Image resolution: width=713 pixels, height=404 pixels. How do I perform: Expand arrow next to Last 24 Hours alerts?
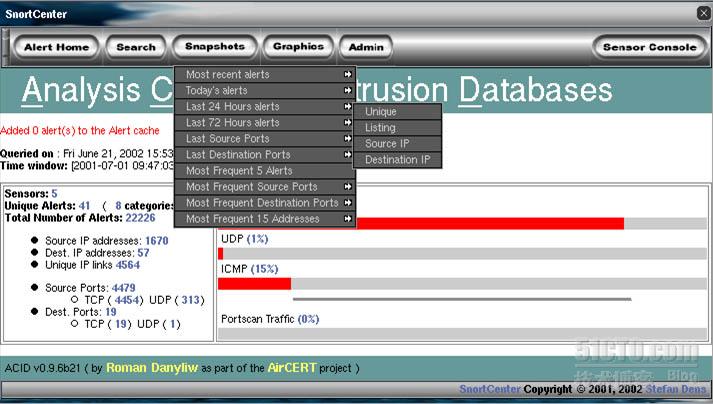tap(347, 106)
